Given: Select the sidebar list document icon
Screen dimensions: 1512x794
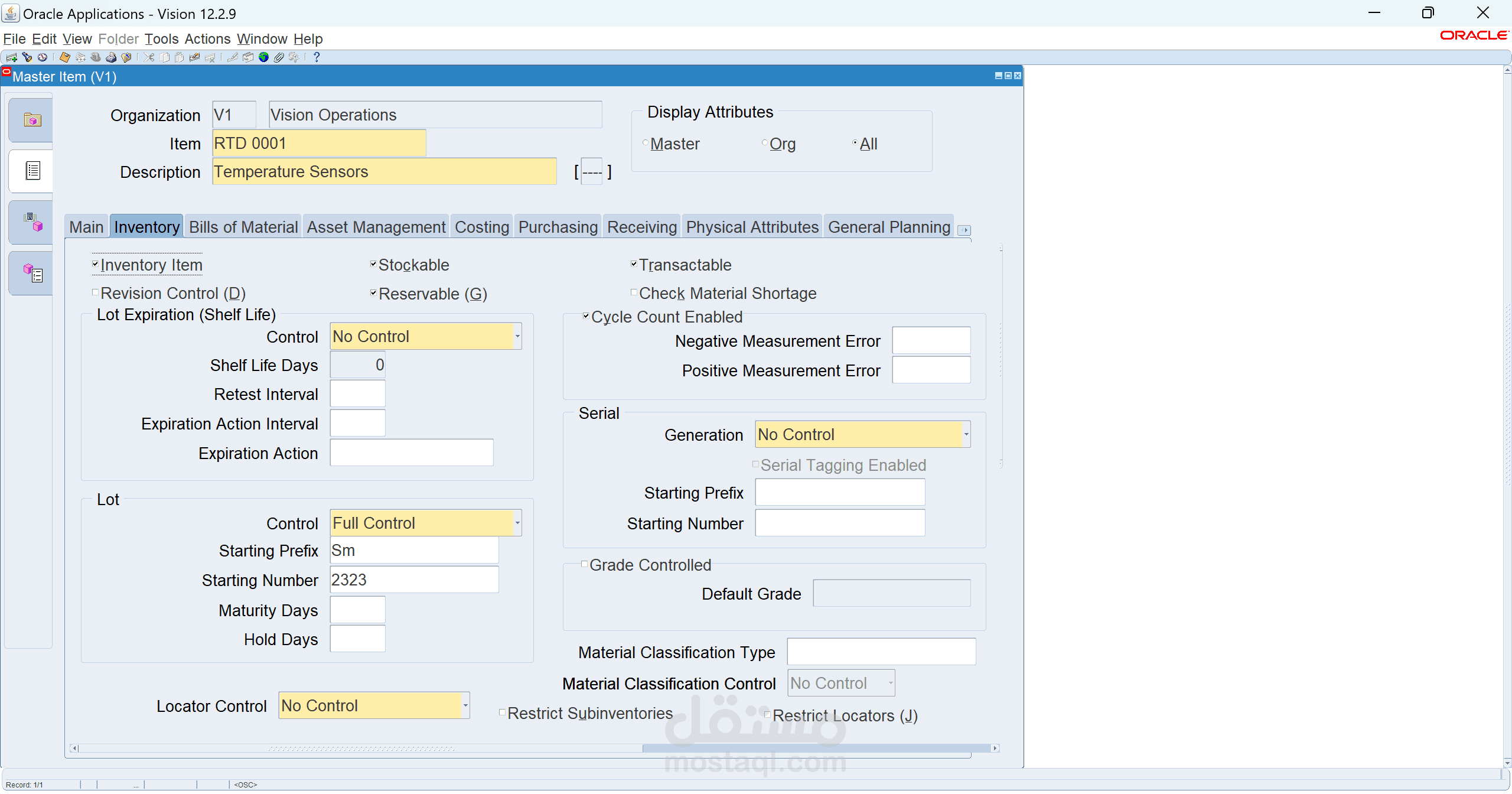Looking at the screenshot, I should [32, 171].
